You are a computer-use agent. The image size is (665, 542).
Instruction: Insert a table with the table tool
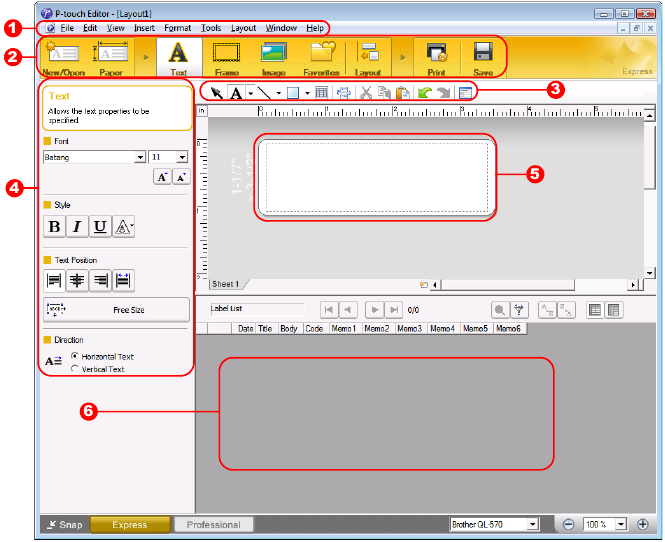321,92
